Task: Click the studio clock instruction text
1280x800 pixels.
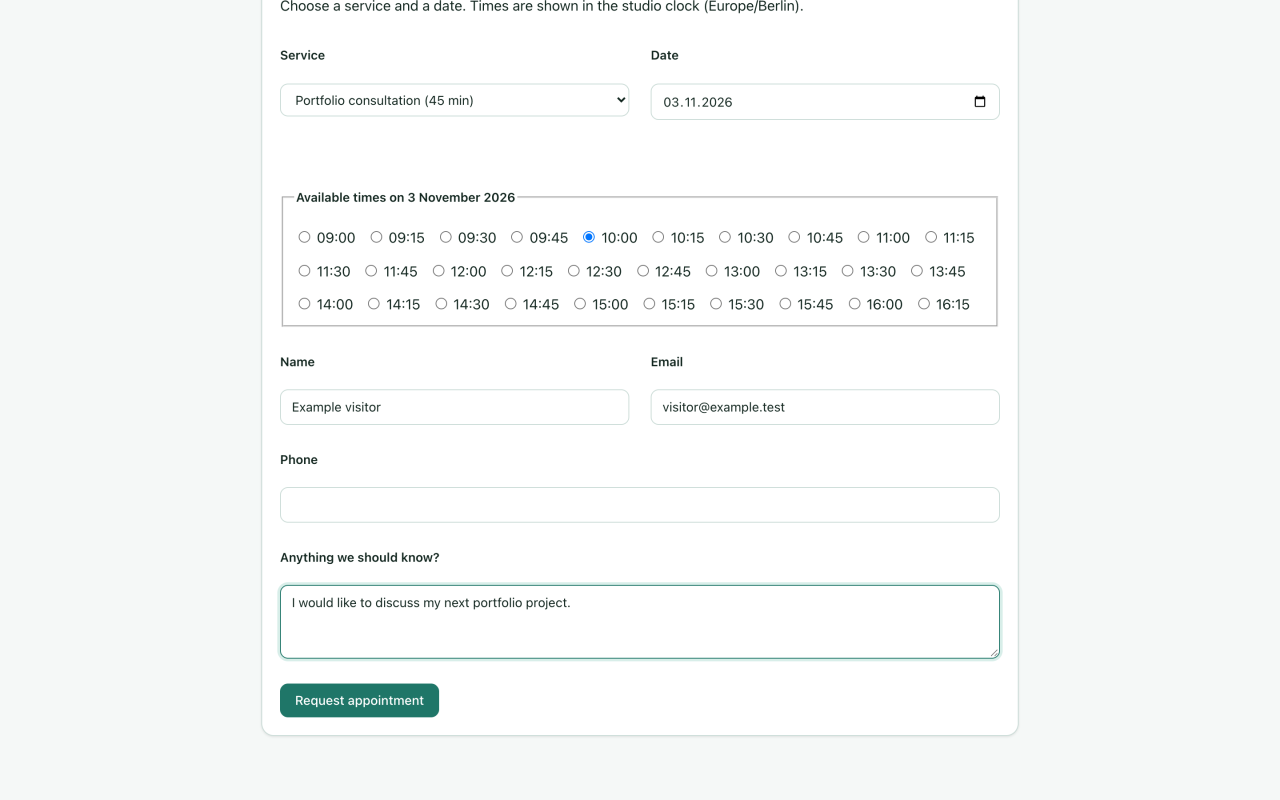Action: coord(542,6)
